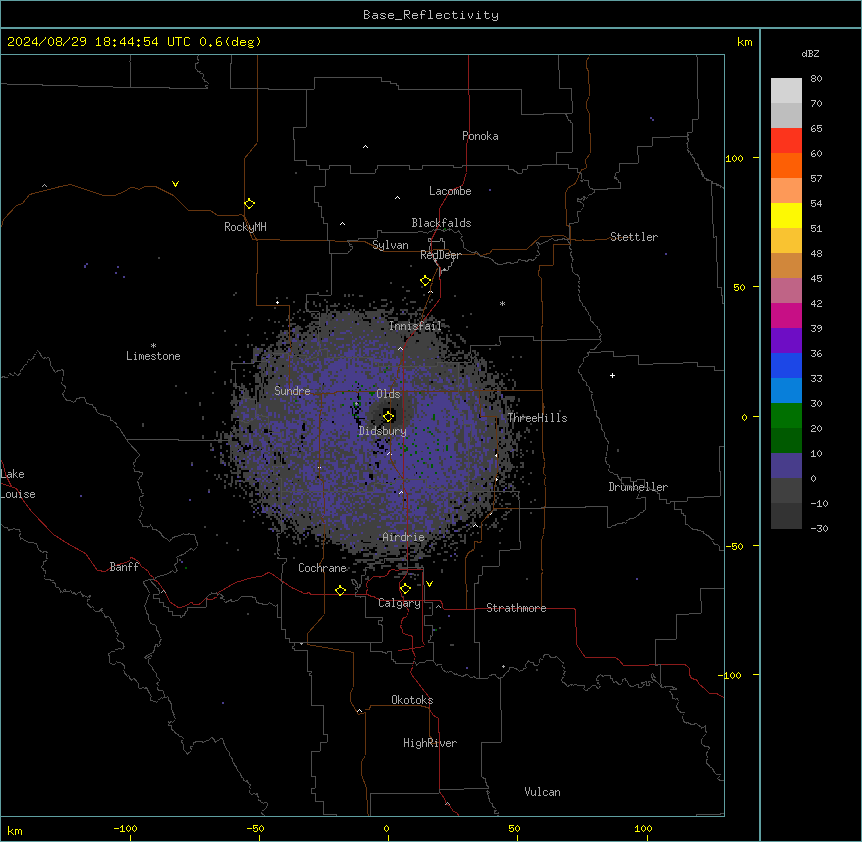Click the white asterisk marker east of Innisfail
This screenshot has height=842, width=862.
pos(502,303)
